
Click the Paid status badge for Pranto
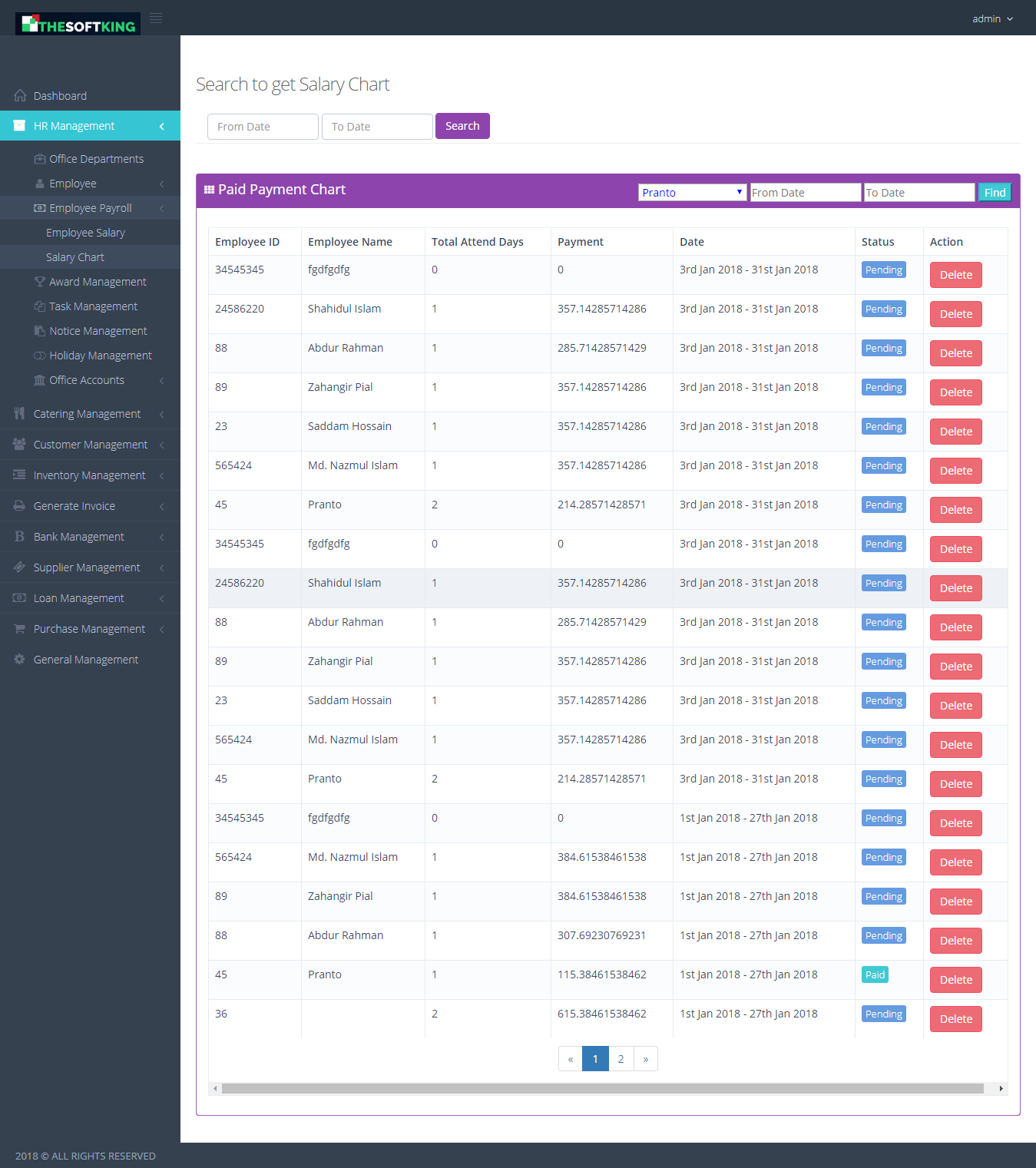tap(875, 974)
